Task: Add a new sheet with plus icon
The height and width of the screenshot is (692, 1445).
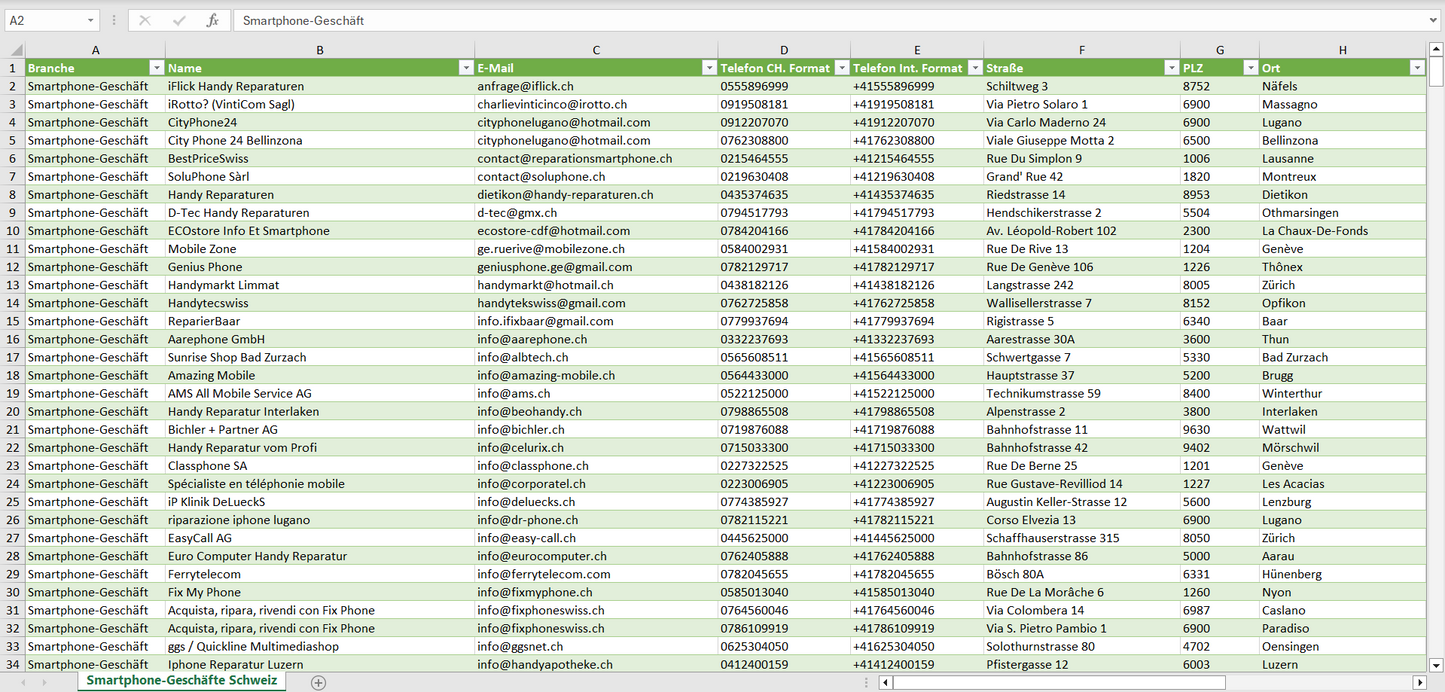Action: [318, 682]
